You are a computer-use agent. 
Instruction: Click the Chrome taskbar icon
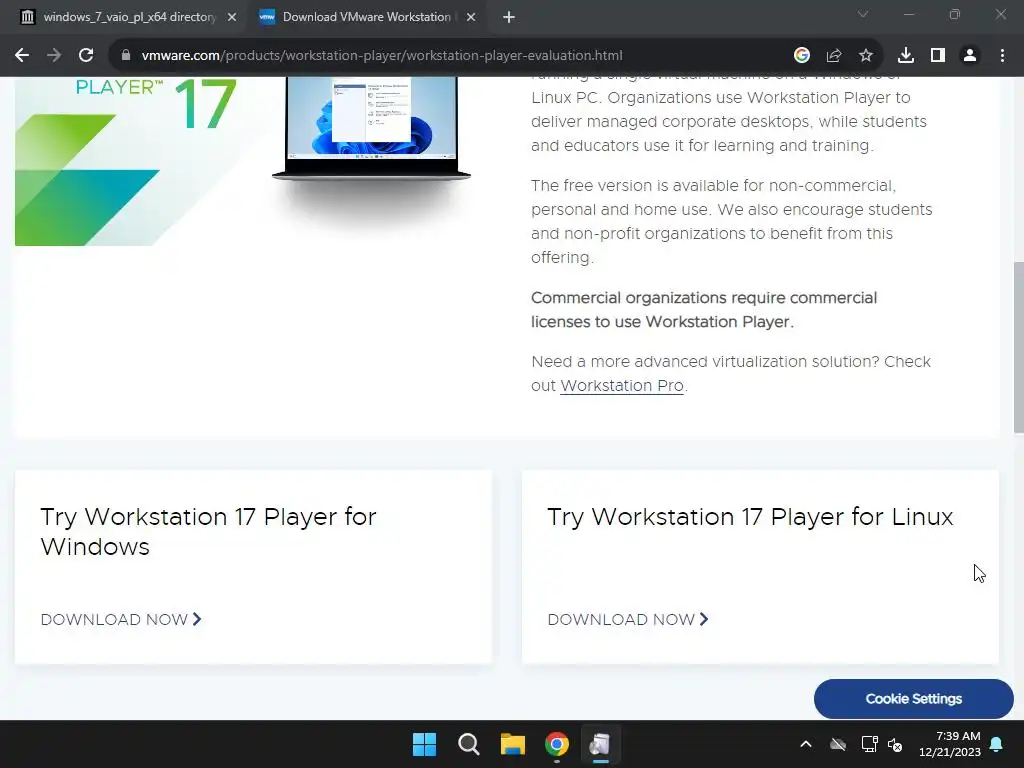click(557, 744)
